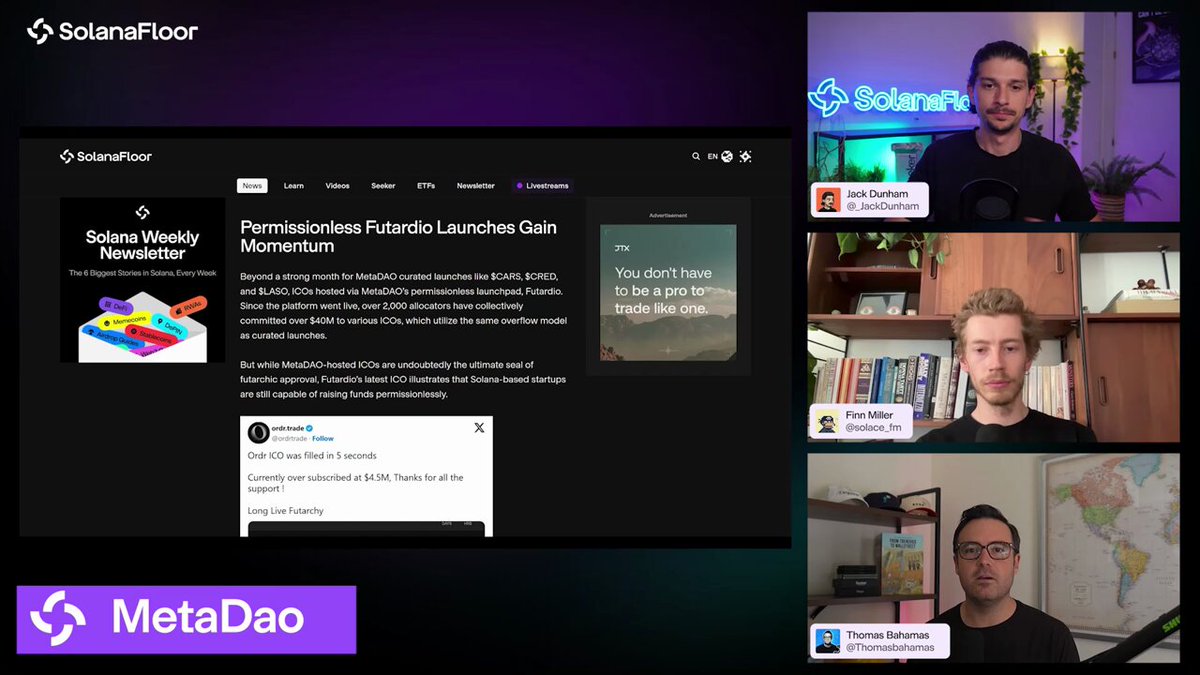This screenshot has width=1200, height=675.
Task: Click the @Thomasbahamas handle text
Action: coord(890,647)
